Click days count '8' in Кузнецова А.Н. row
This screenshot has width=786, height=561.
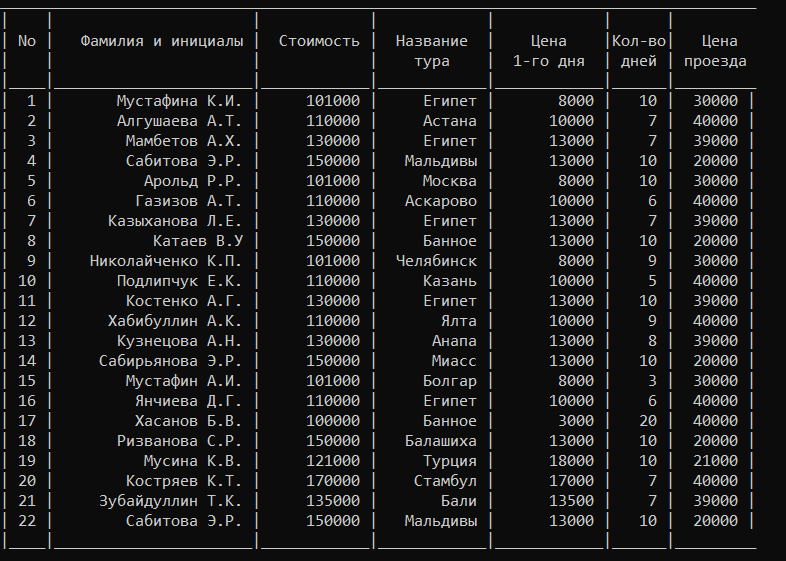(652, 341)
